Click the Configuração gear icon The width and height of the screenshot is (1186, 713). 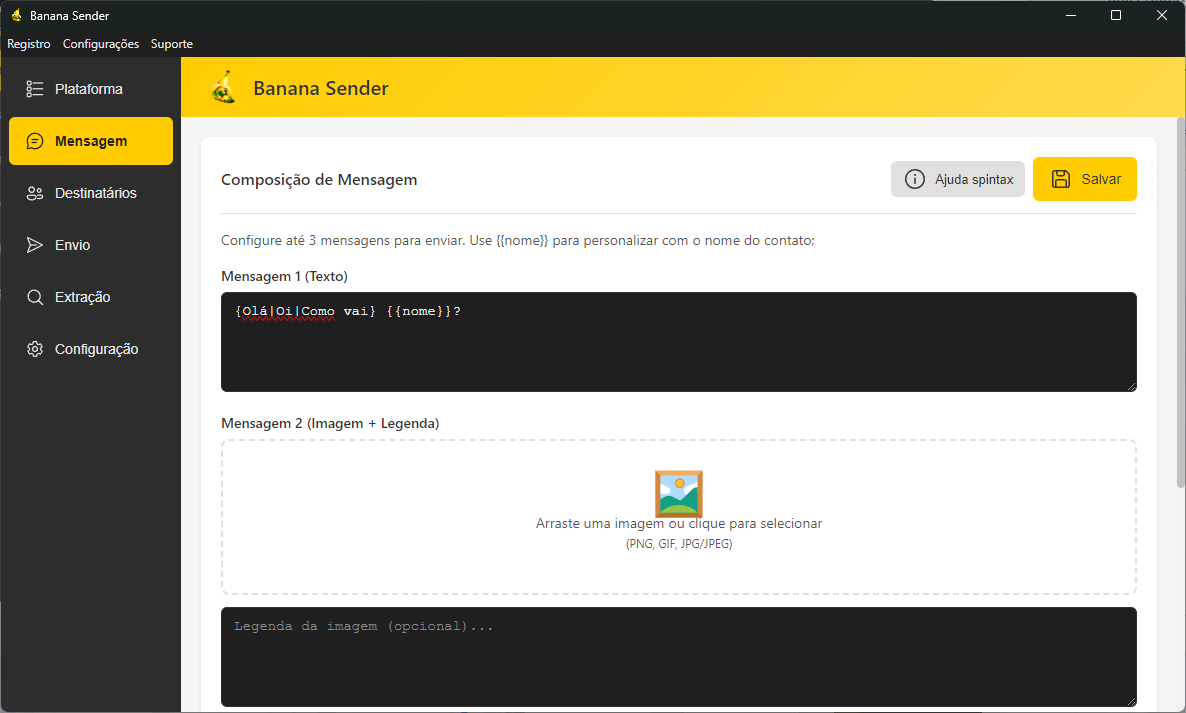coord(35,349)
